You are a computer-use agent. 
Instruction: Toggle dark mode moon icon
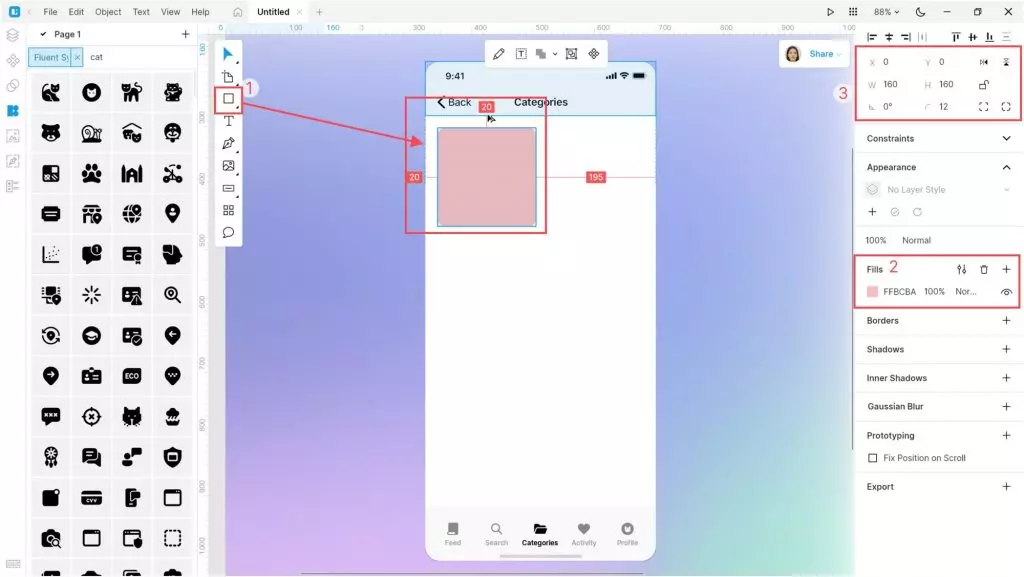point(920,12)
